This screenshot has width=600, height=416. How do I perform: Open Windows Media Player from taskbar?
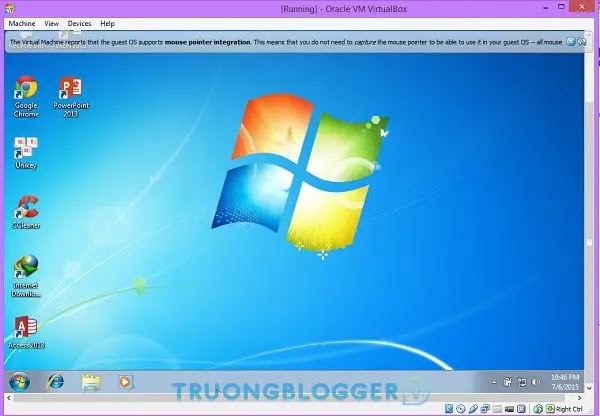(125, 382)
